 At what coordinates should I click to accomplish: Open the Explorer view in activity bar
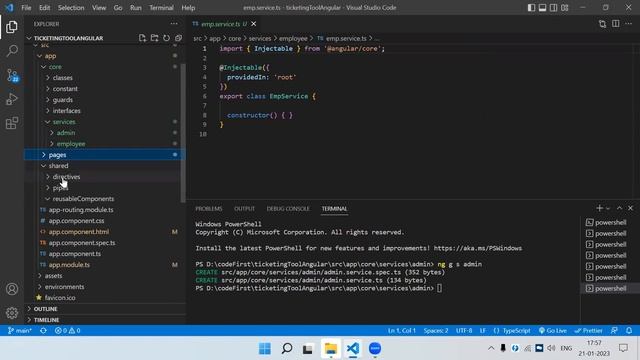click(x=12, y=27)
